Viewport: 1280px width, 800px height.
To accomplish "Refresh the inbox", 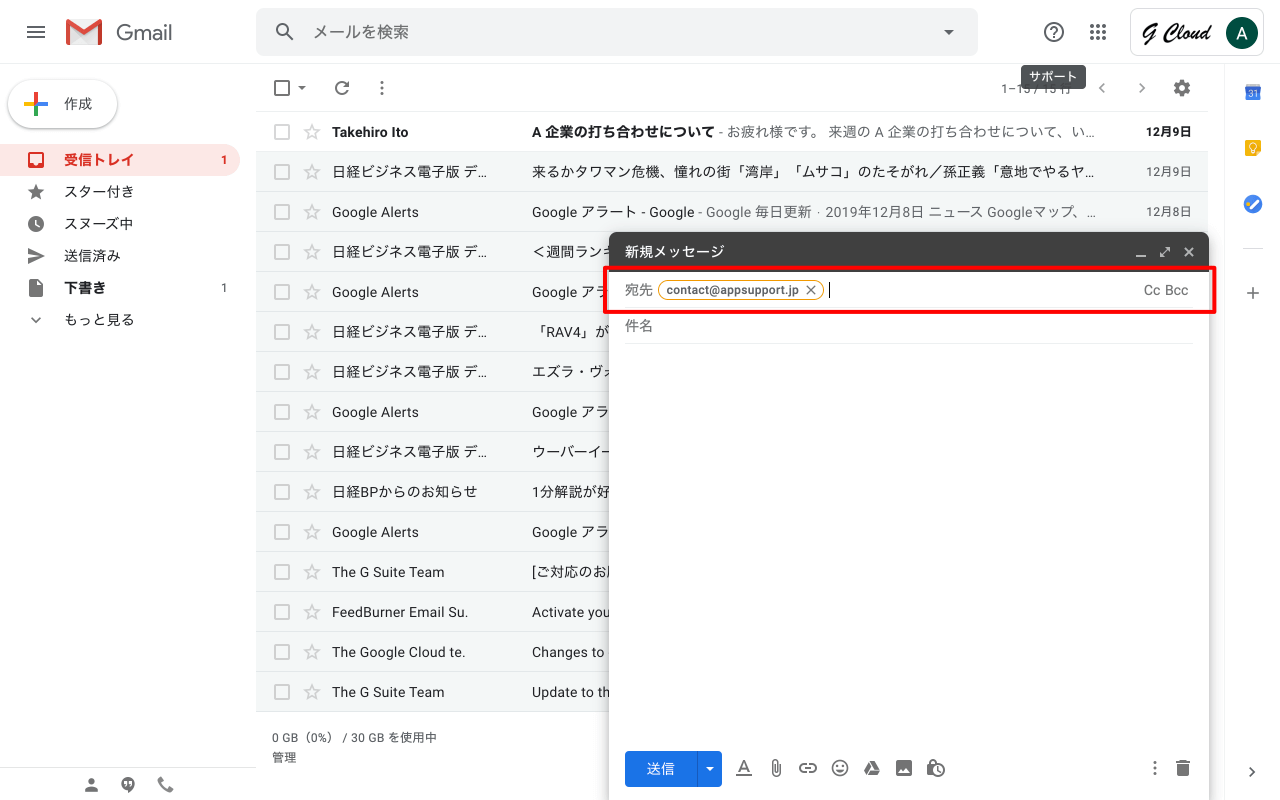I will 342,88.
